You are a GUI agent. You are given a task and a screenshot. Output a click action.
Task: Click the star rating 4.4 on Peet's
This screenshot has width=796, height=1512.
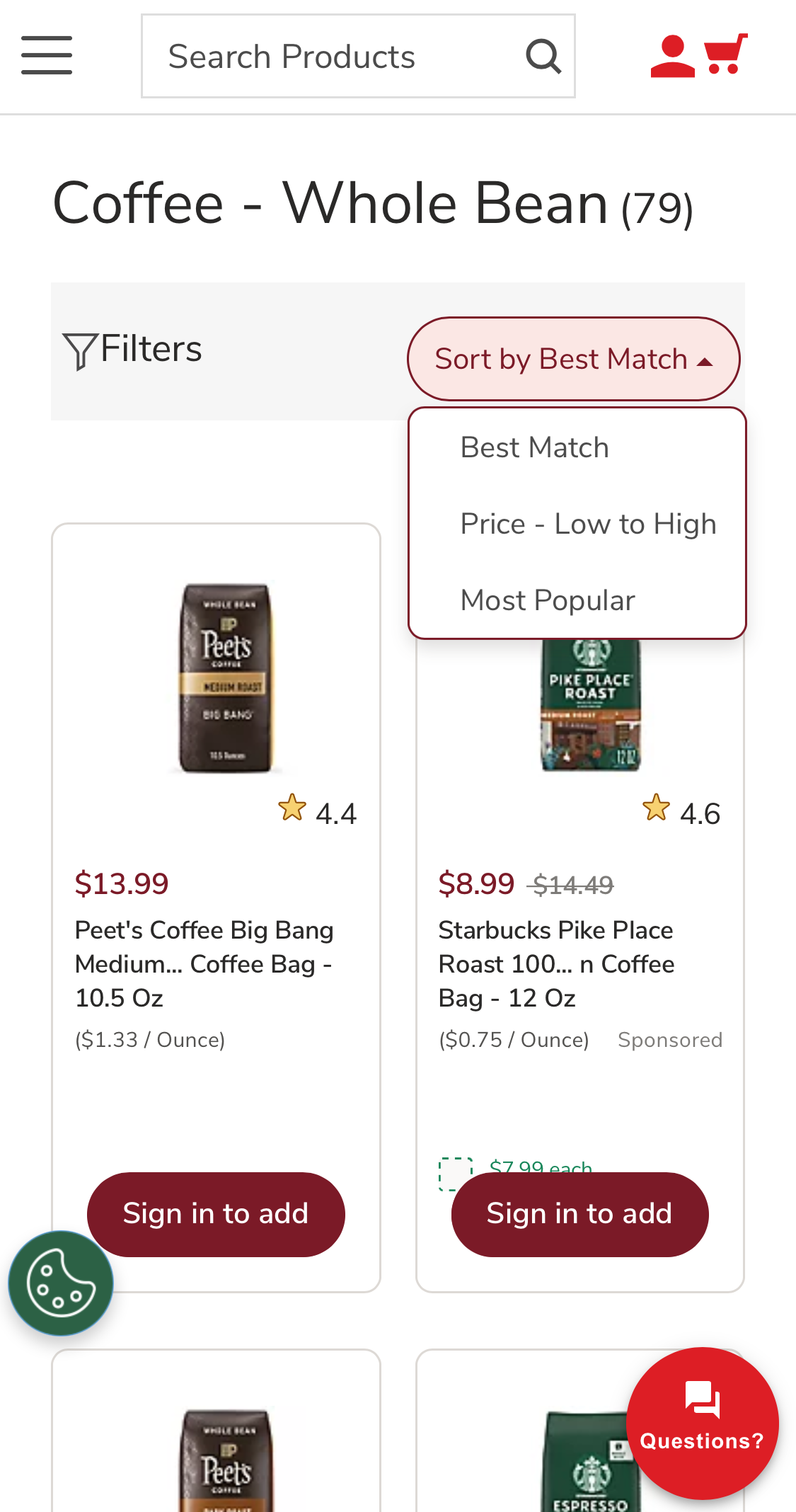point(318,812)
